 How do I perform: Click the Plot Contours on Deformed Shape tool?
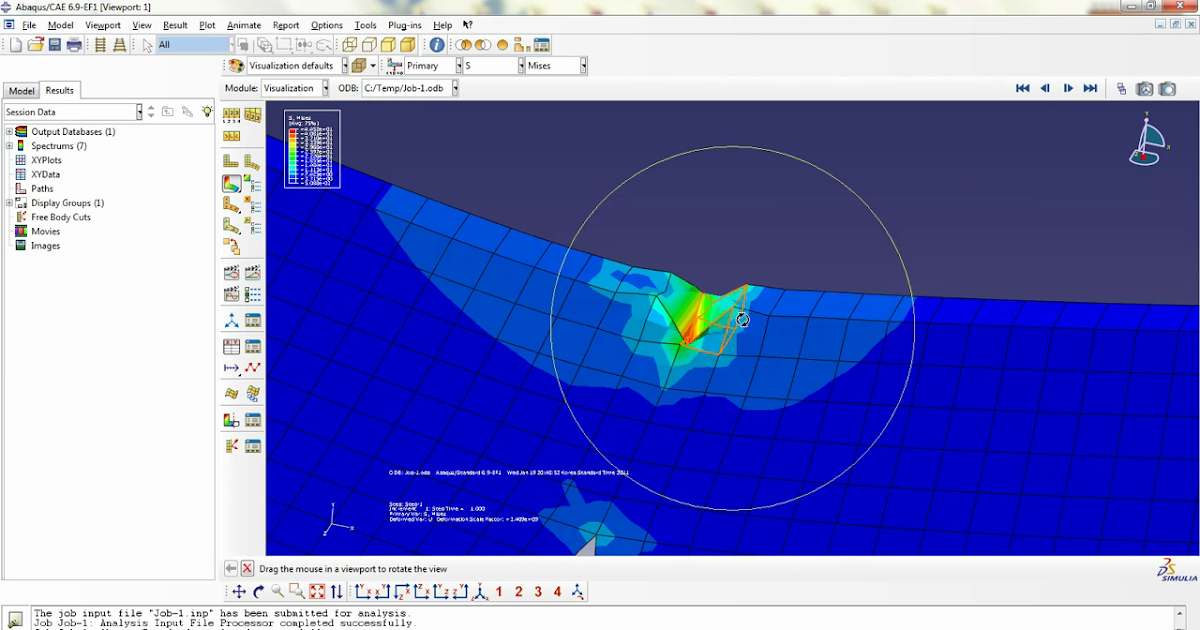(231, 184)
